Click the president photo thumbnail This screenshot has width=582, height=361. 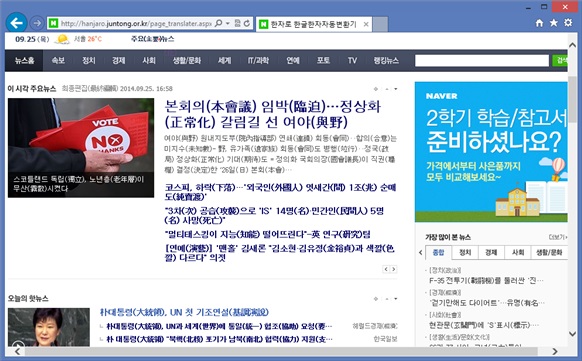point(49,327)
